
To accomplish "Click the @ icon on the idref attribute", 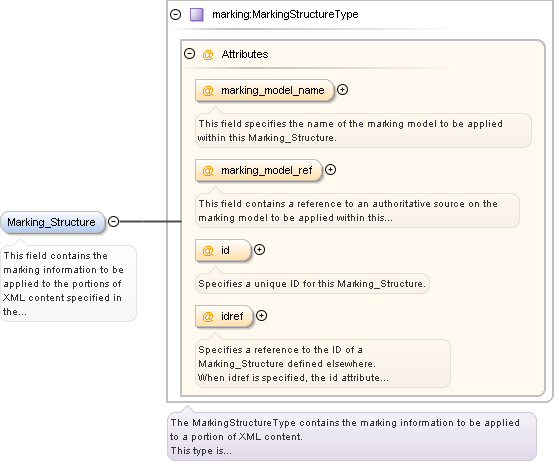I will [208, 316].
